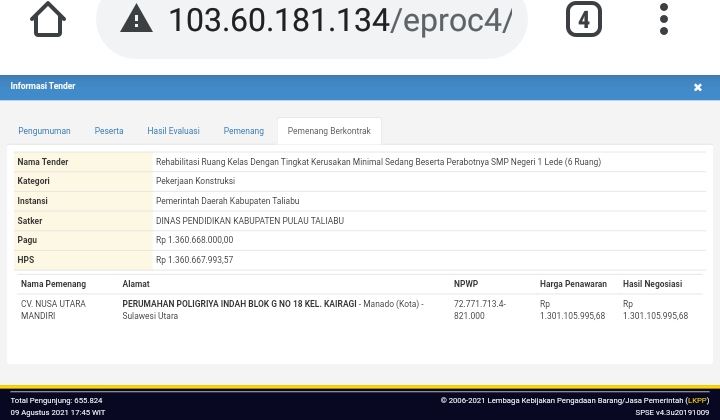Tap the browser home icon
The image size is (720, 420).
(48, 20)
